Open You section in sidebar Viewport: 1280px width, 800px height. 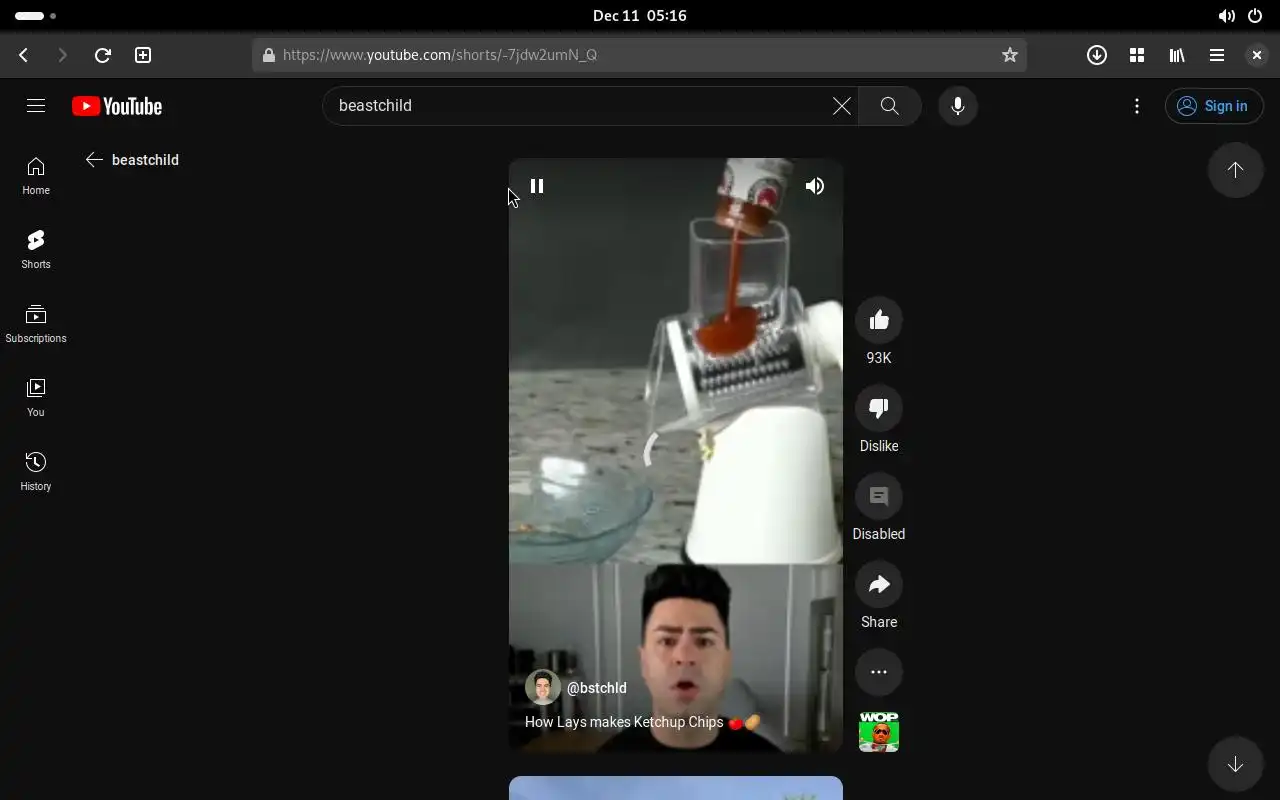pyautogui.click(x=36, y=397)
